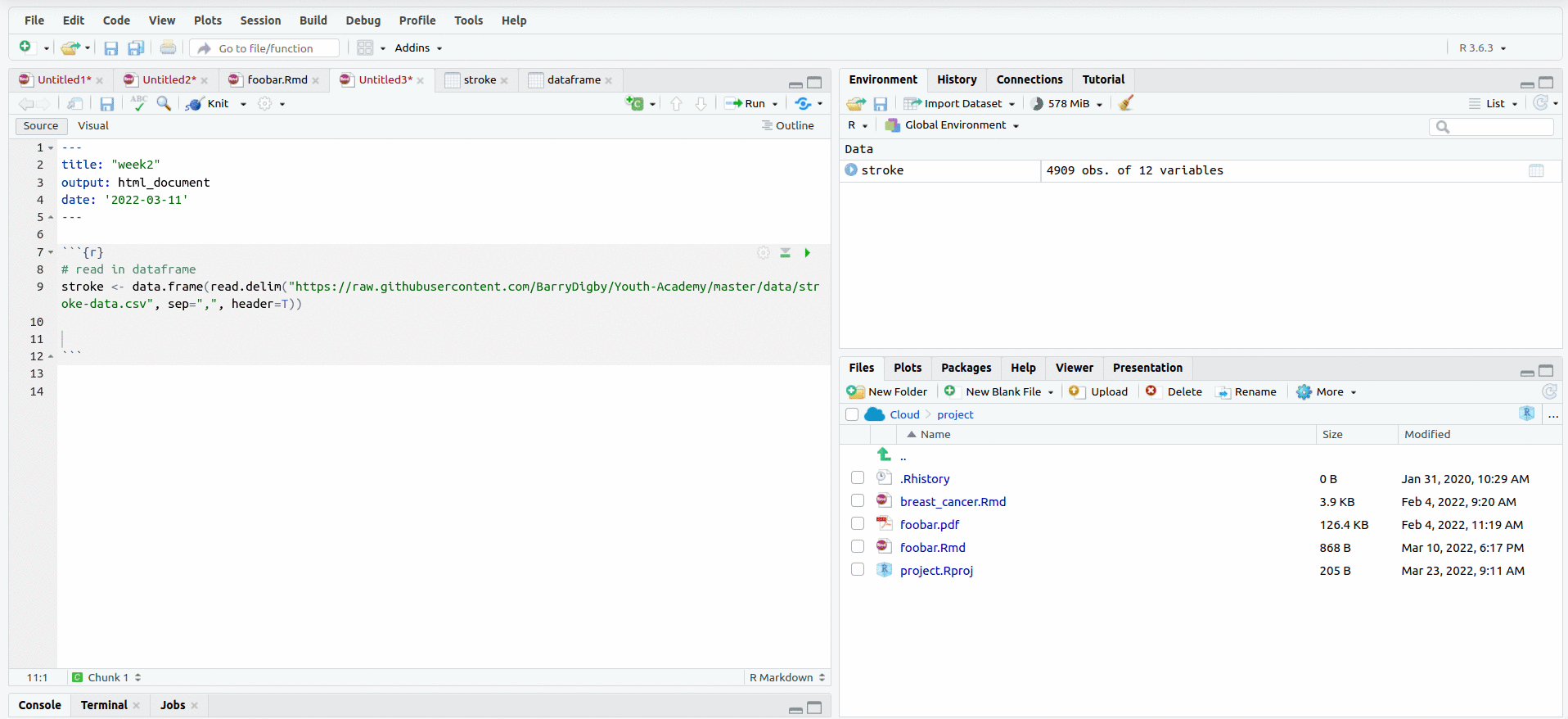Click the Print icon in main toolbar
1568x719 pixels.
point(168,47)
